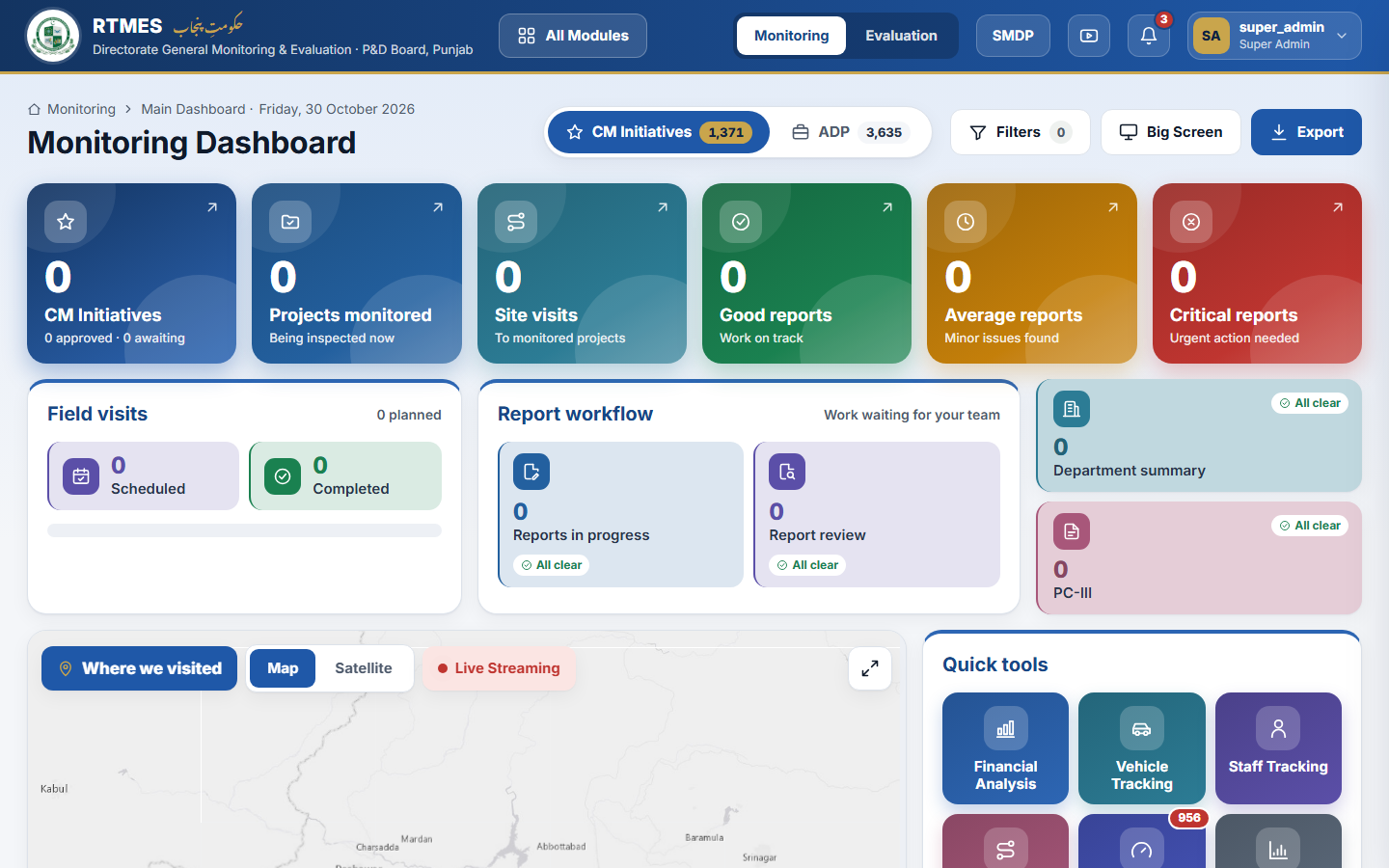Image resolution: width=1389 pixels, height=868 pixels.
Task: Select CM Initiatives scheme toggle
Action: [x=659, y=132]
